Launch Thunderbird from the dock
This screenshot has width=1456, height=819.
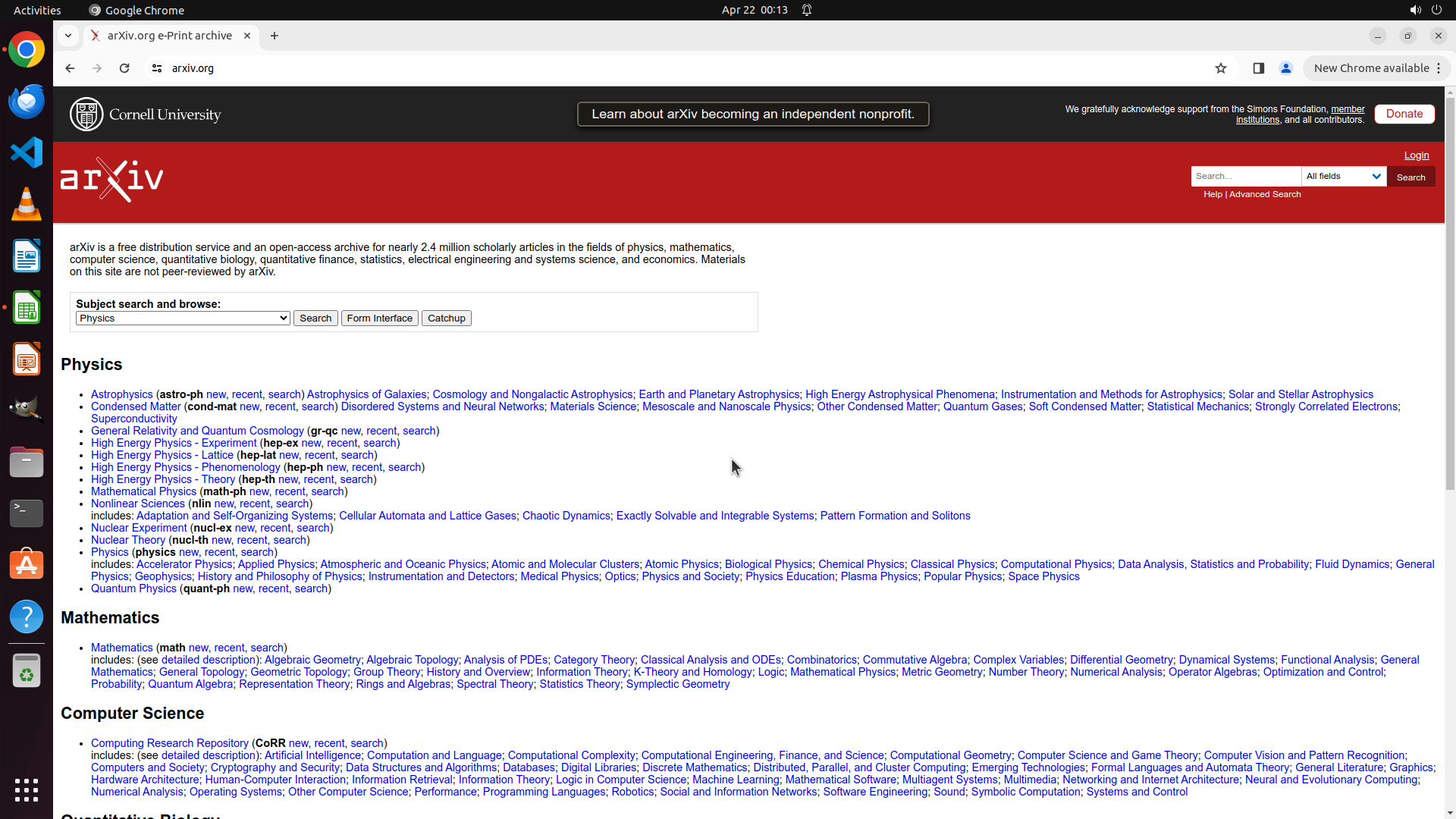[x=27, y=102]
